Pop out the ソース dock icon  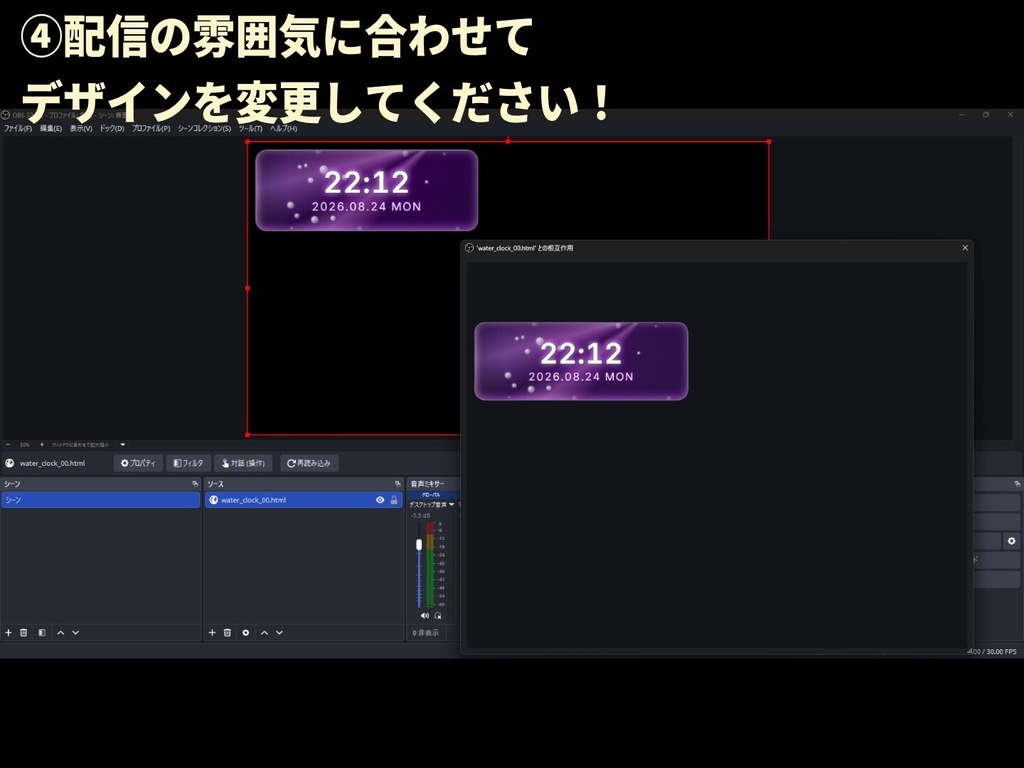(398, 484)
